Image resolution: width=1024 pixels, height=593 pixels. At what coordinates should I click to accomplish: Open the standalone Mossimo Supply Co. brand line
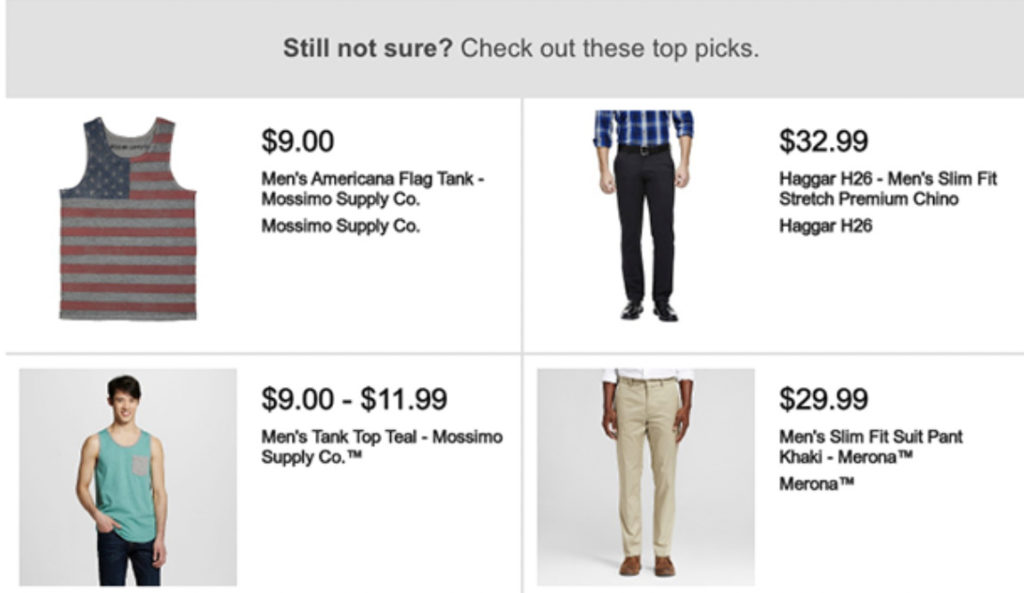(340, 226)
